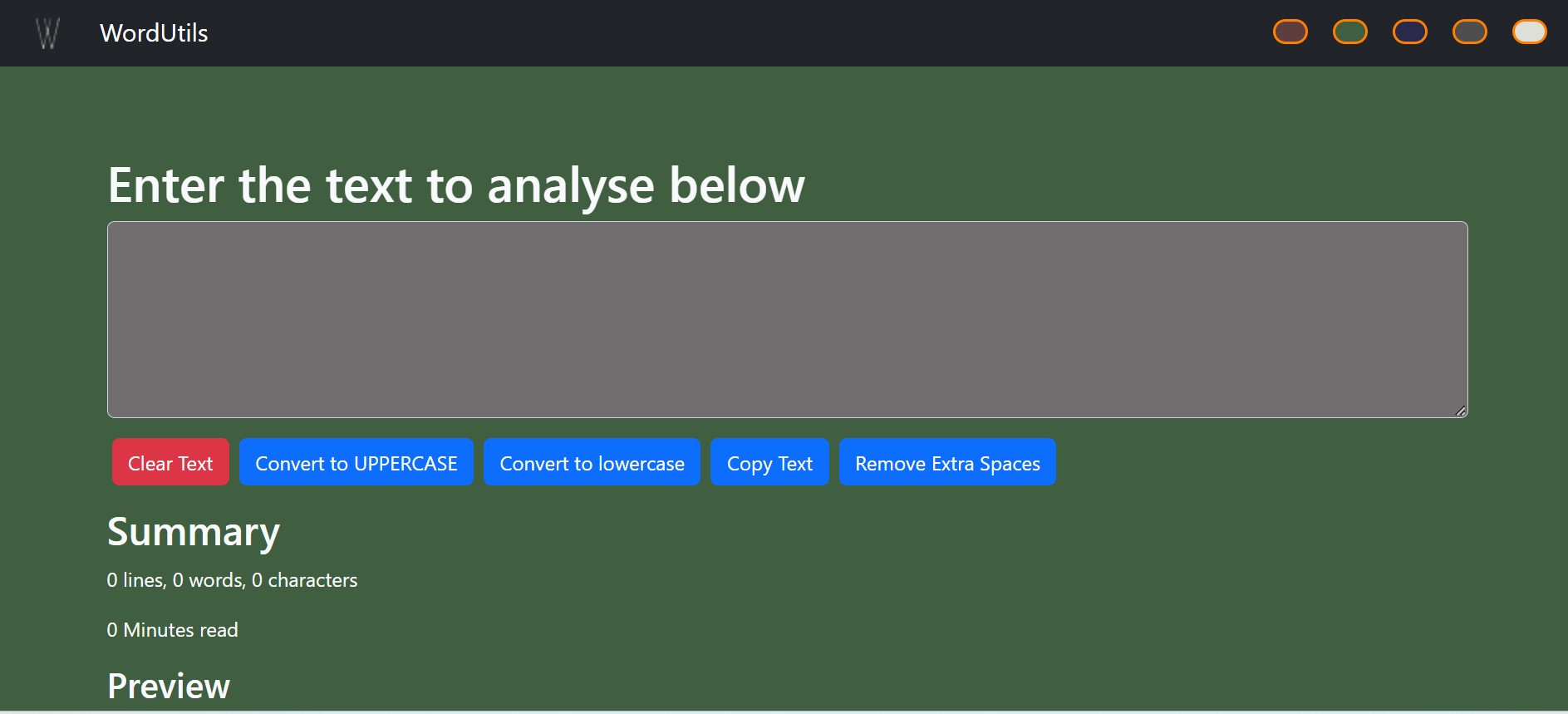The width and height of the screenshot is (1568, 714).
Task: Click the W logo in the navbar
Action: click(48, 33)
